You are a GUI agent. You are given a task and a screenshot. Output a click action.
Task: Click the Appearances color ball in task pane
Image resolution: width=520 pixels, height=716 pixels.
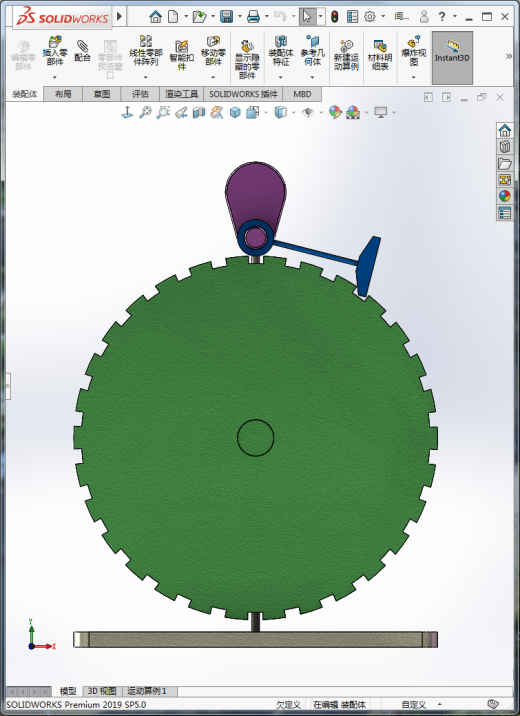[504, 196]
